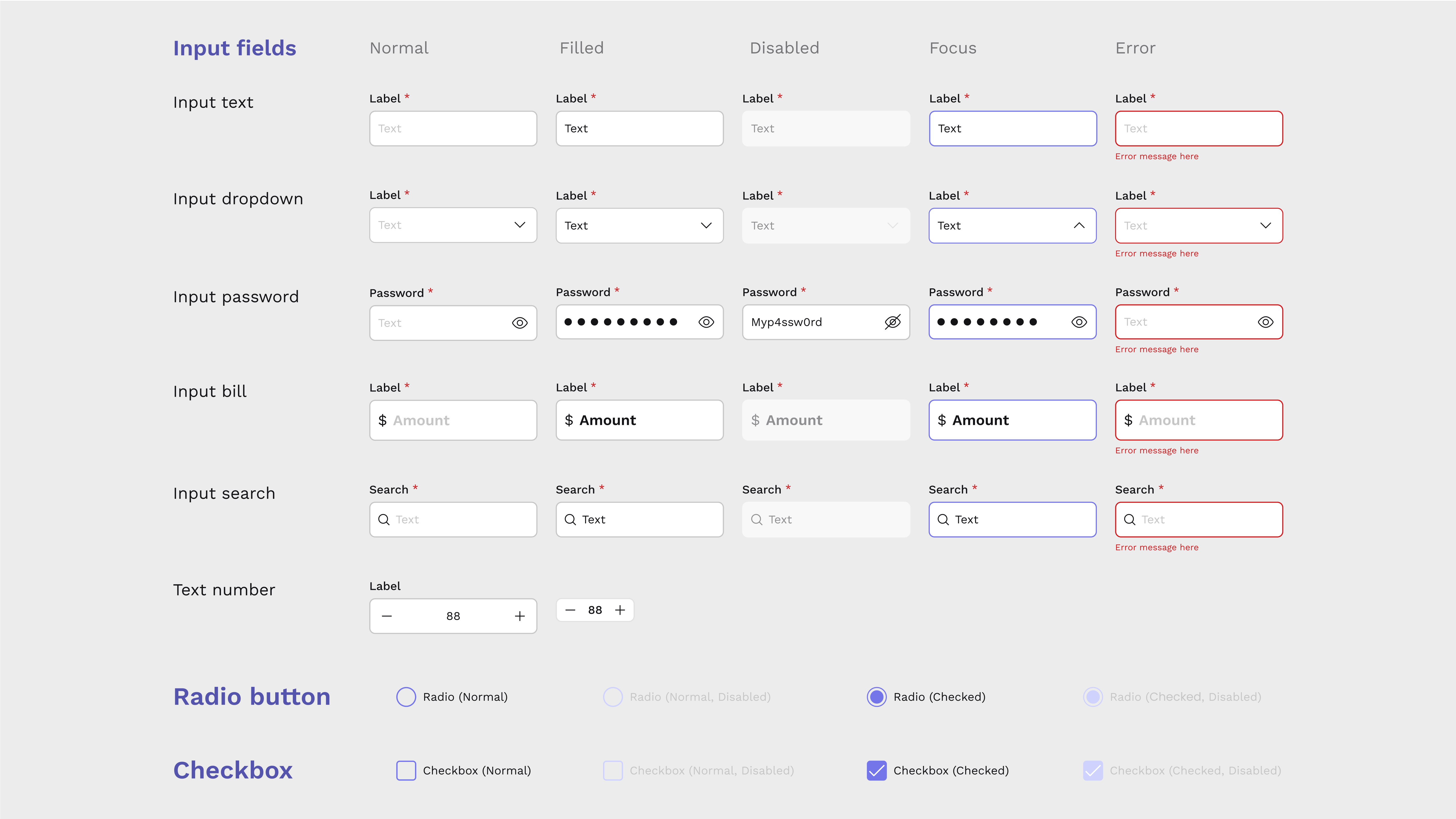This screenshot has width=1456, height=819.
Task: Click the crossed-out eye icon beside Myp4ssw0rd
Action: [892, 322]
